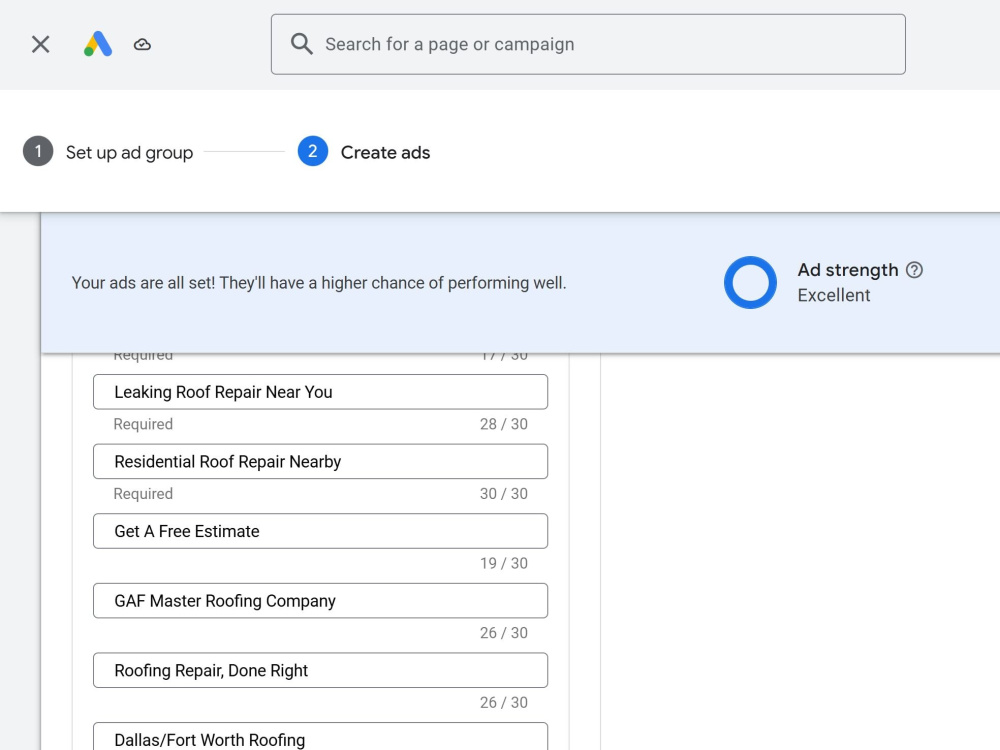The width and height of the screenshot is (1000, 750).
Task: Edit the Dallas/Fort Worth Roofing headline
Action: pos(320,737)
